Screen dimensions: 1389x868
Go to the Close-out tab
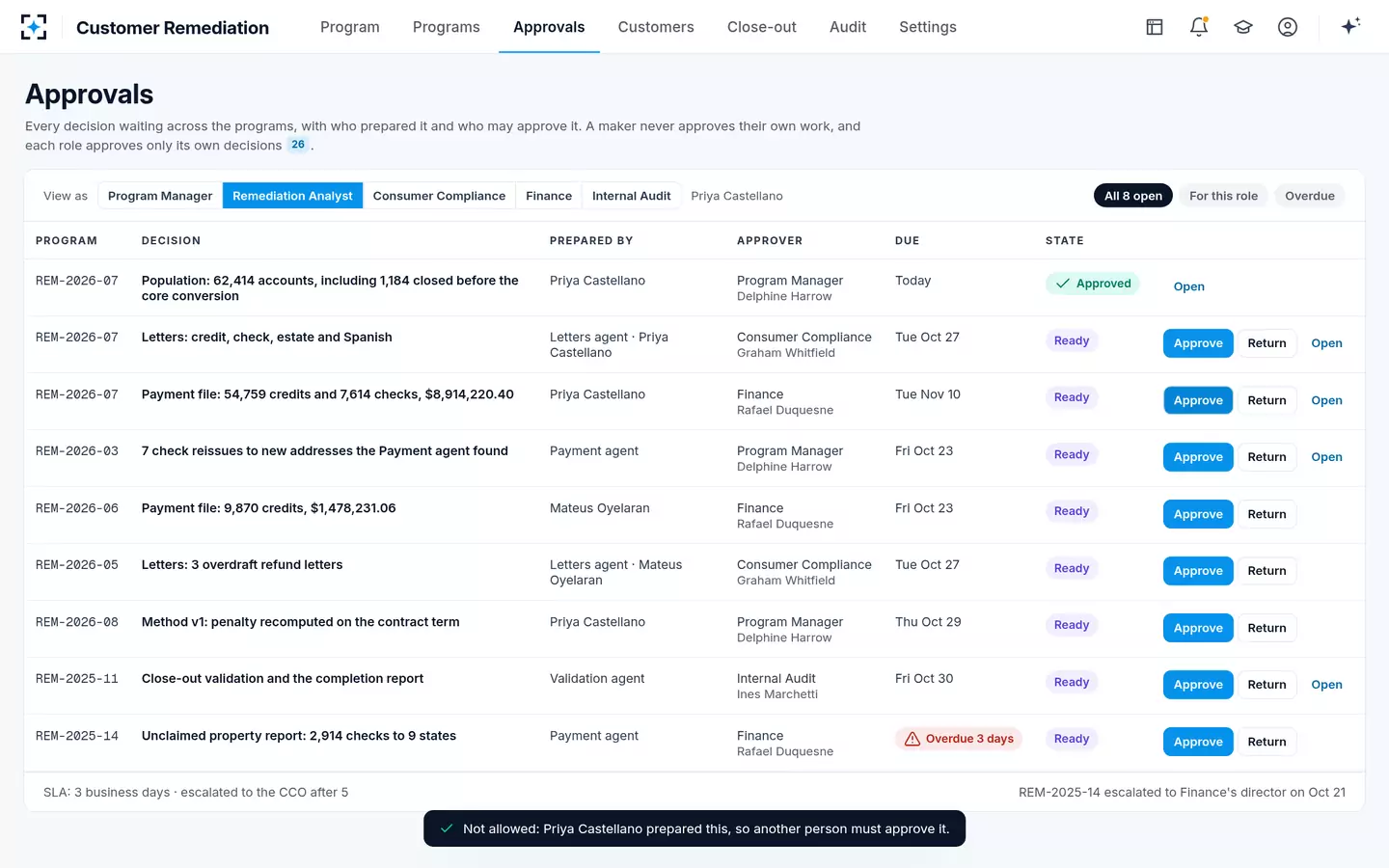(x=762, y=27)
